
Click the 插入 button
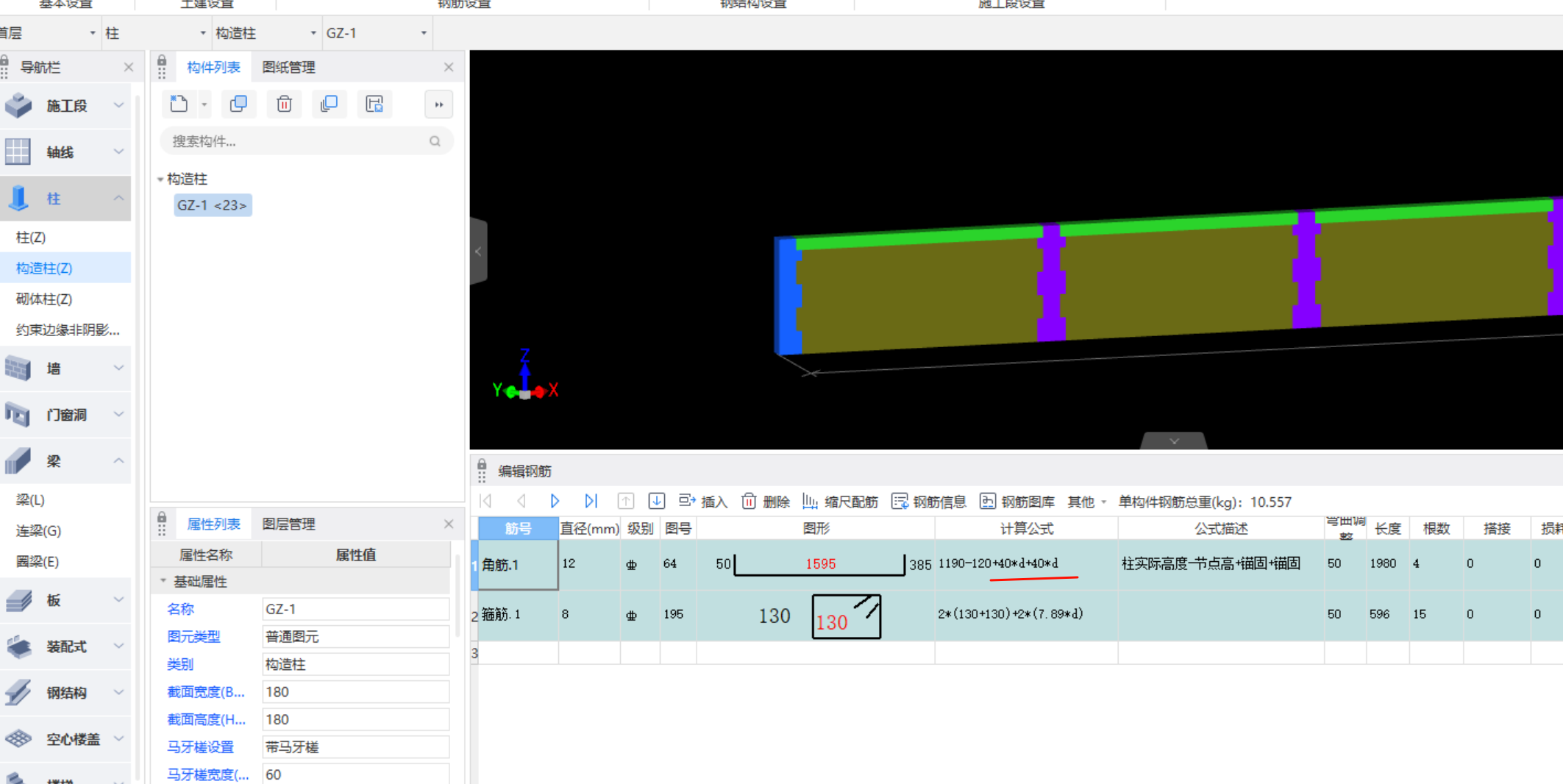pyautogui.click(x=702, y=502)
